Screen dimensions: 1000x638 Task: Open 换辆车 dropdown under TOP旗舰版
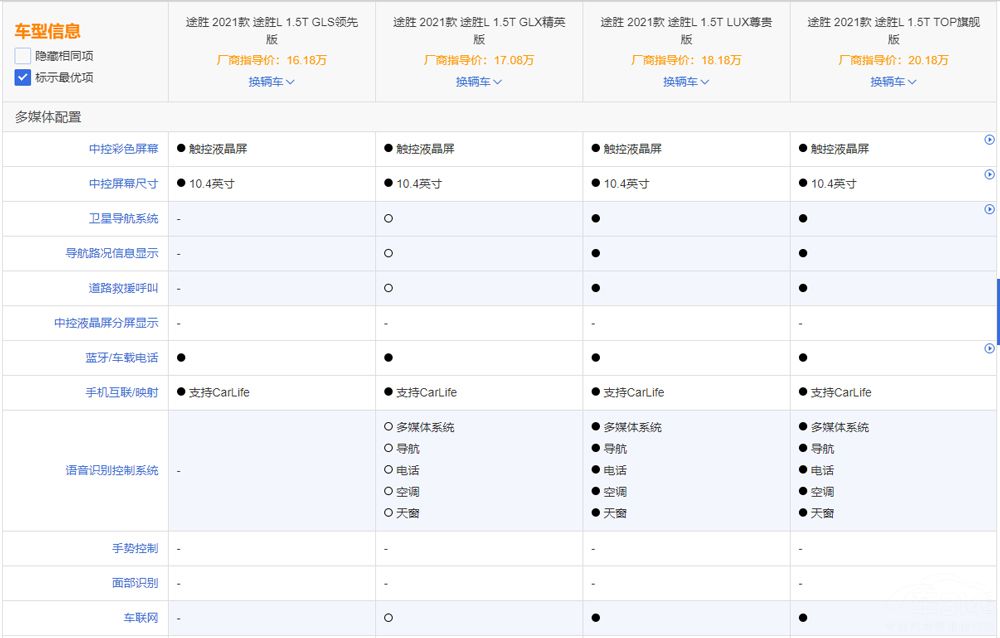[x=892, y=82]
